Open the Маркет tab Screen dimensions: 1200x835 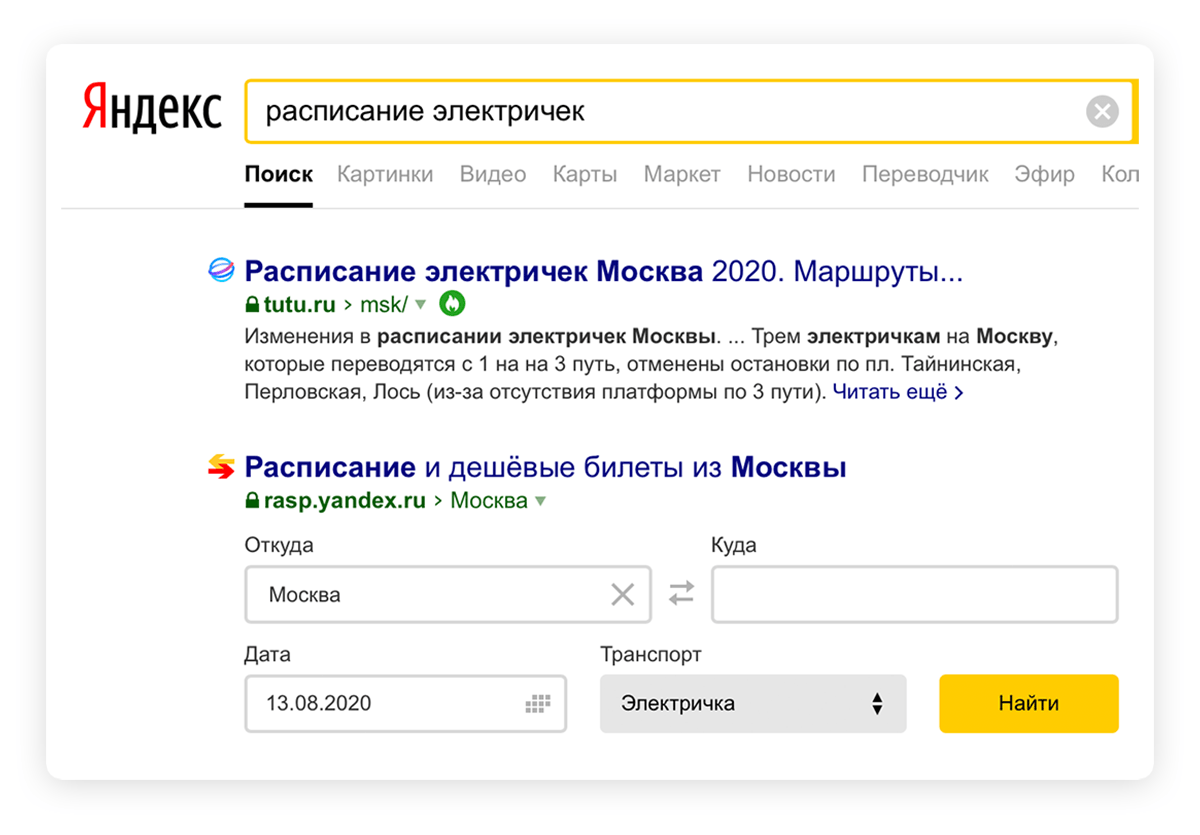[x=682, y=174]
